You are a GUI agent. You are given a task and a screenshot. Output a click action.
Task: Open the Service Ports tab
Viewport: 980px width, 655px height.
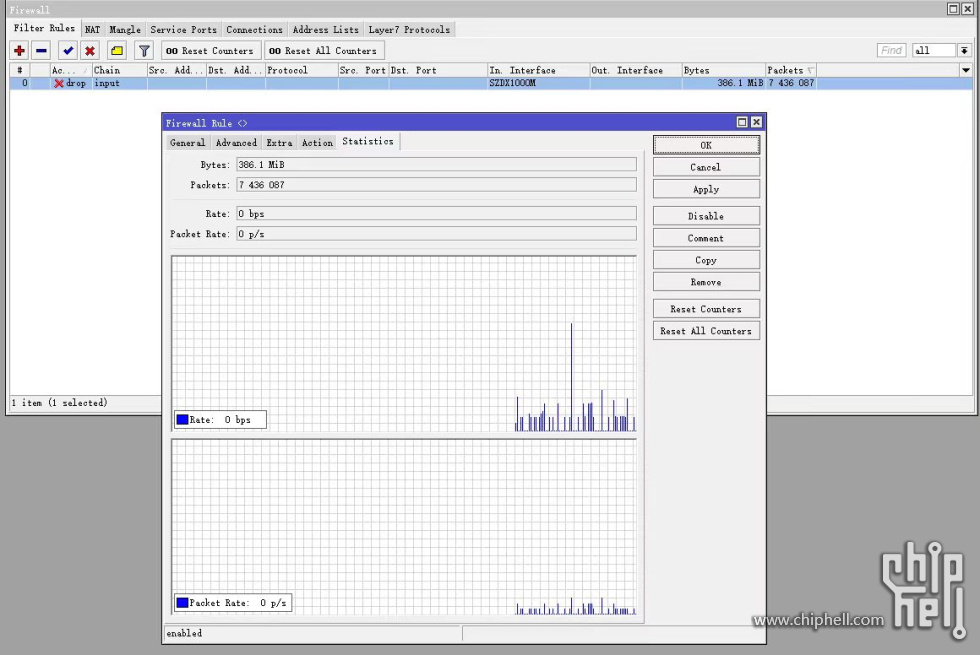(x=184, y=29)
